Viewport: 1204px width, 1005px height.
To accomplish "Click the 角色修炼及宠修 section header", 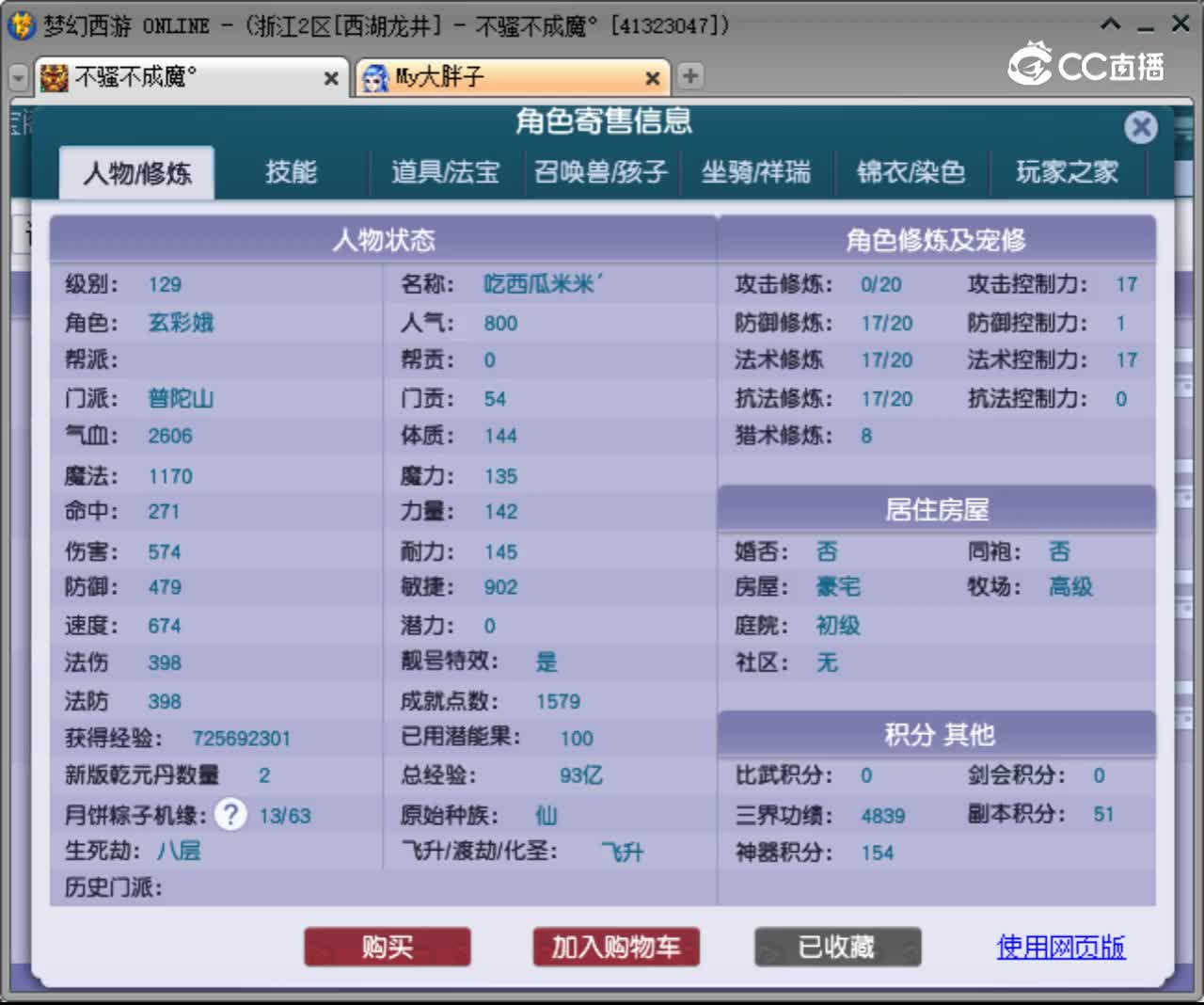I will coord(936,240).
